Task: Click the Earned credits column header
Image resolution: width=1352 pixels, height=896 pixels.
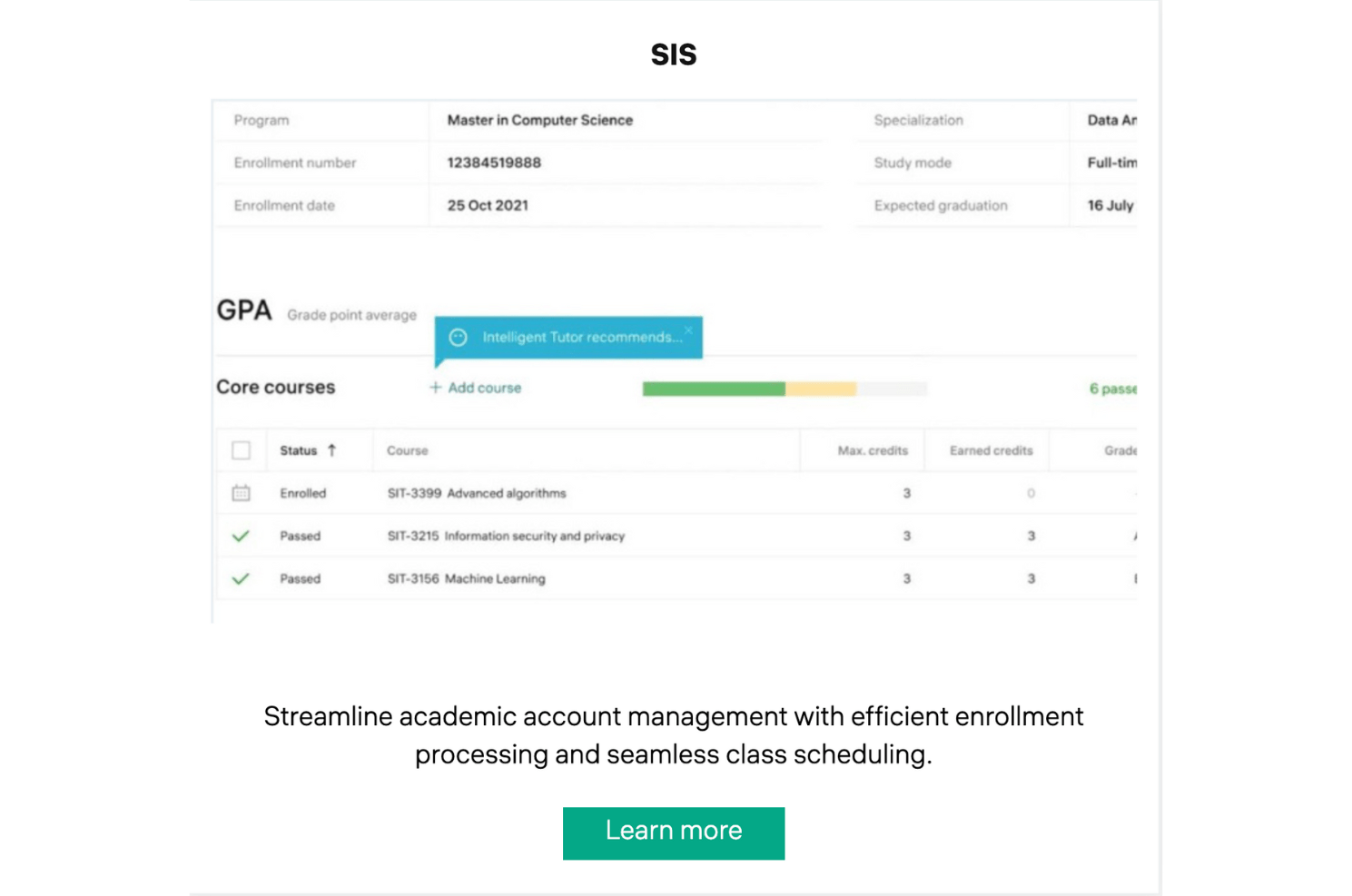Action: pos(991,450)
